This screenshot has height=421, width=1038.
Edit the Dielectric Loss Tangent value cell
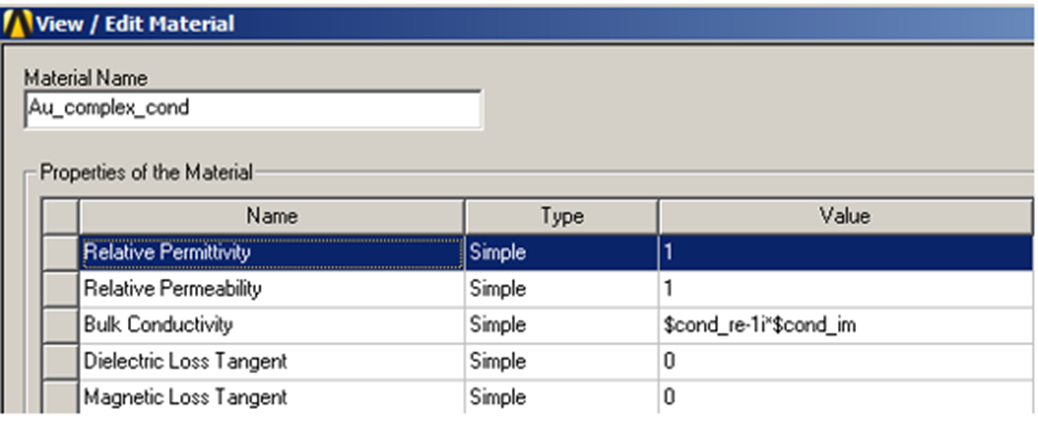pos(845,361)
